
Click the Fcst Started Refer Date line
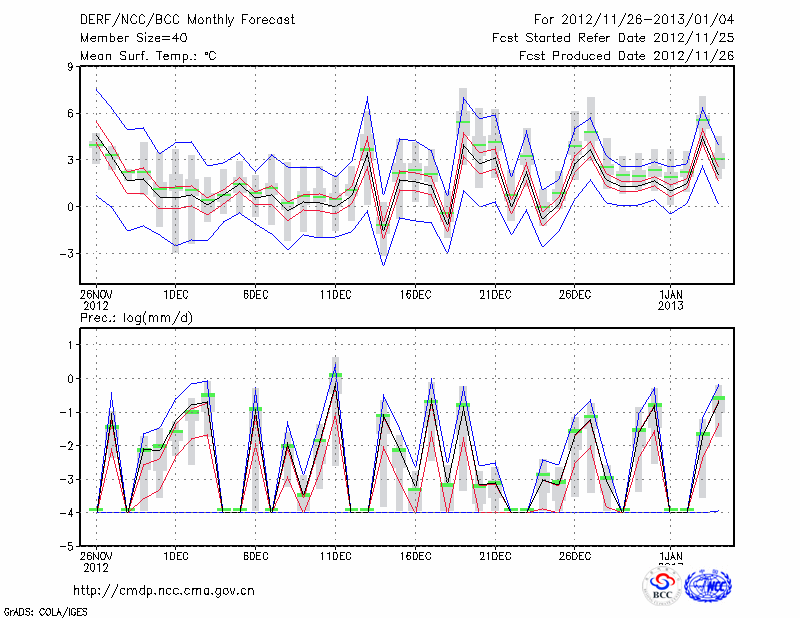pos(615,38)
